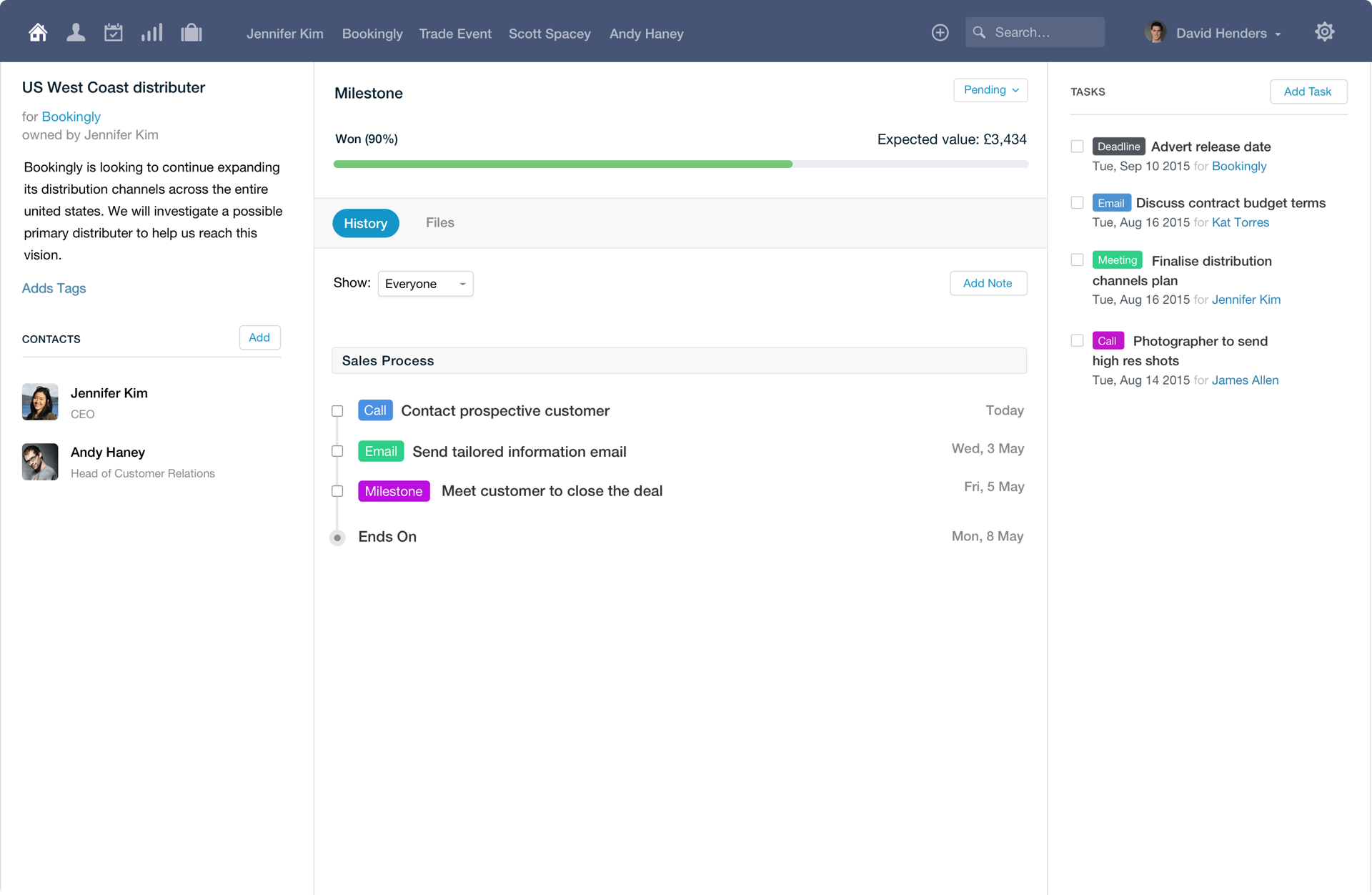The height and width of the screenshot is (895, 1372).
Task: Open the Show Everyone filter dropdown
Action: 424,283
